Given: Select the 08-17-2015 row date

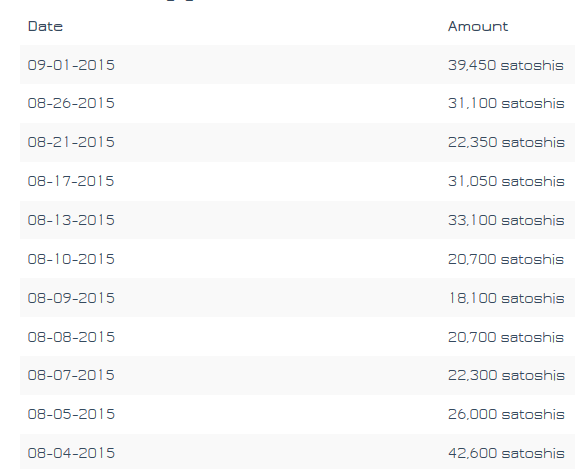Looking at the screenshot, I should point(71,181).
